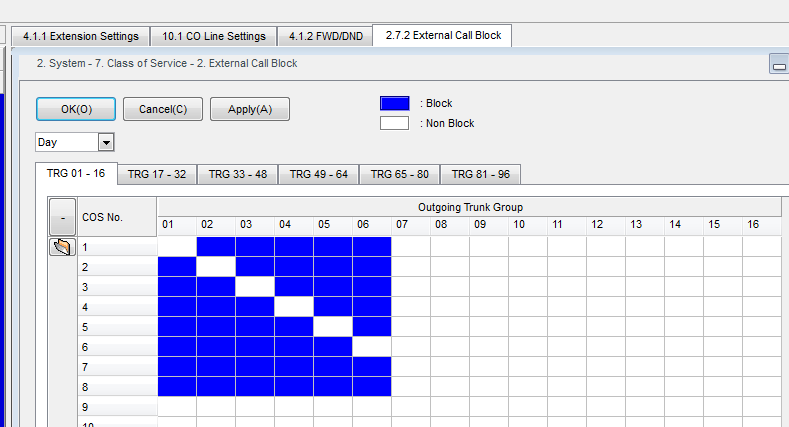Open the TRG 81 - 96 tab

pos(481,175)
